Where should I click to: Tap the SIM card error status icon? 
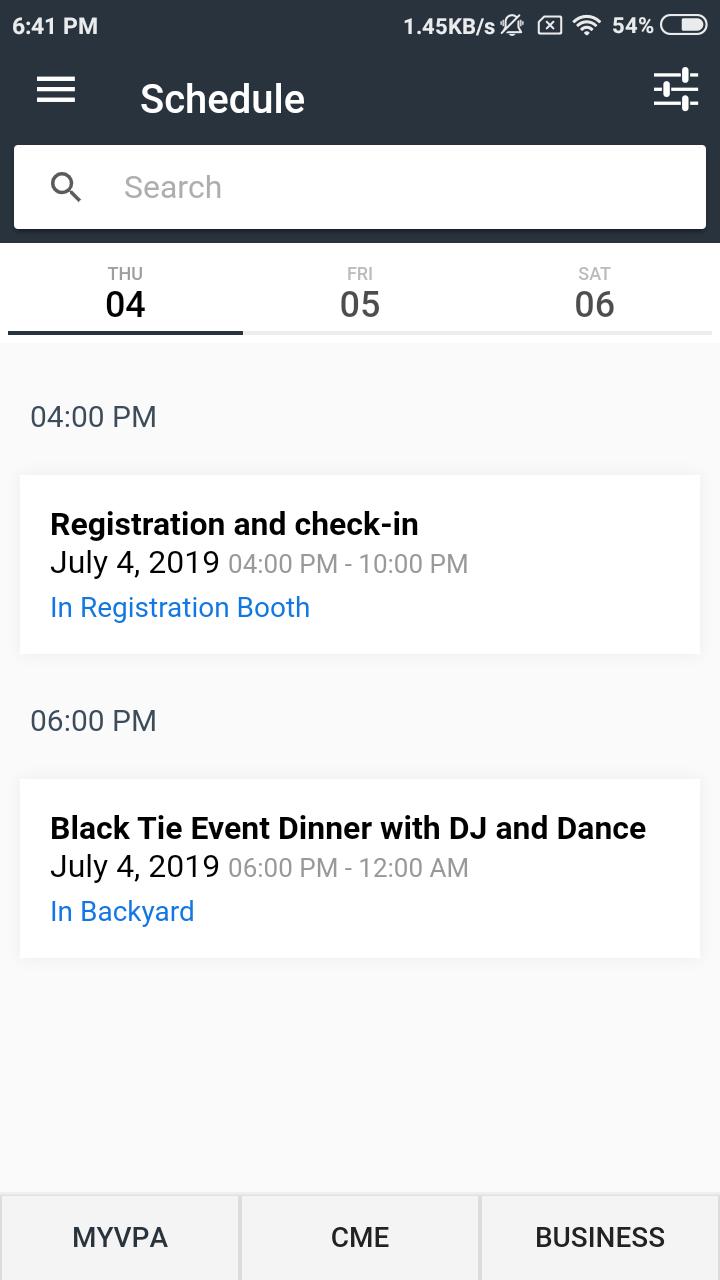550,25
